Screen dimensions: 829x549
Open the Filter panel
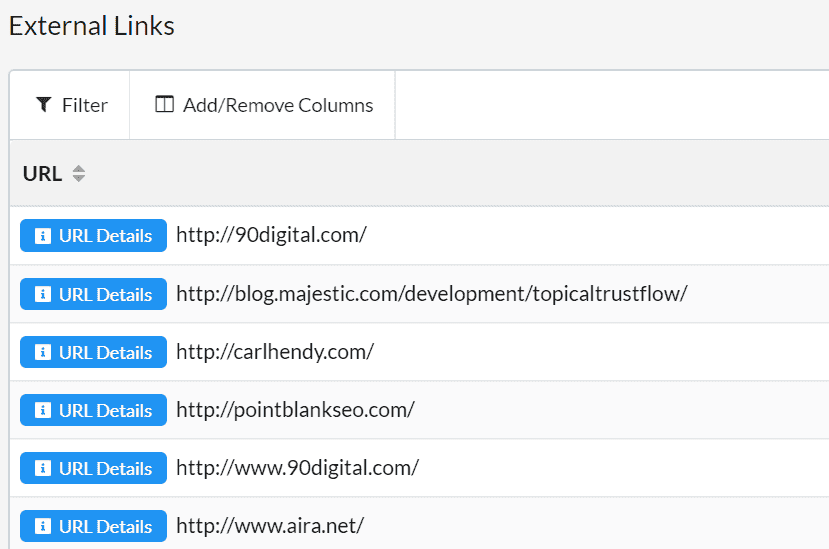70,105
